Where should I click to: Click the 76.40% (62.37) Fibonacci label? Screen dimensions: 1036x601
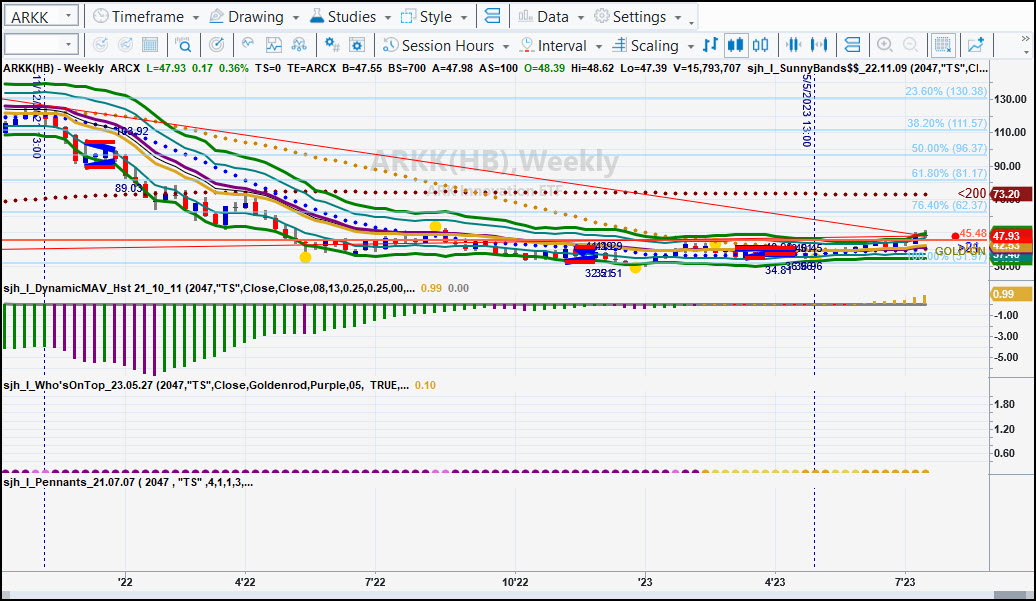pyautogui.click(x=949, y=205)
